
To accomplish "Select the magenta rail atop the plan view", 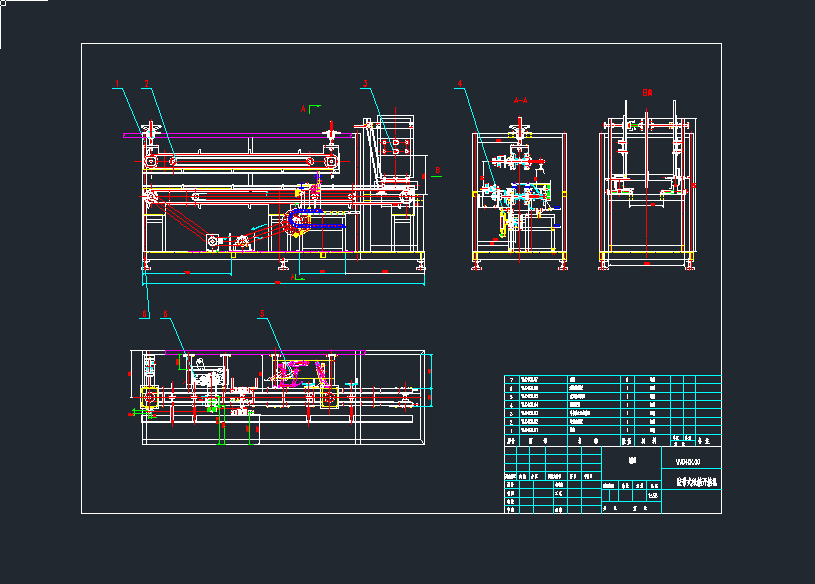I will click(x=270, y=352).
